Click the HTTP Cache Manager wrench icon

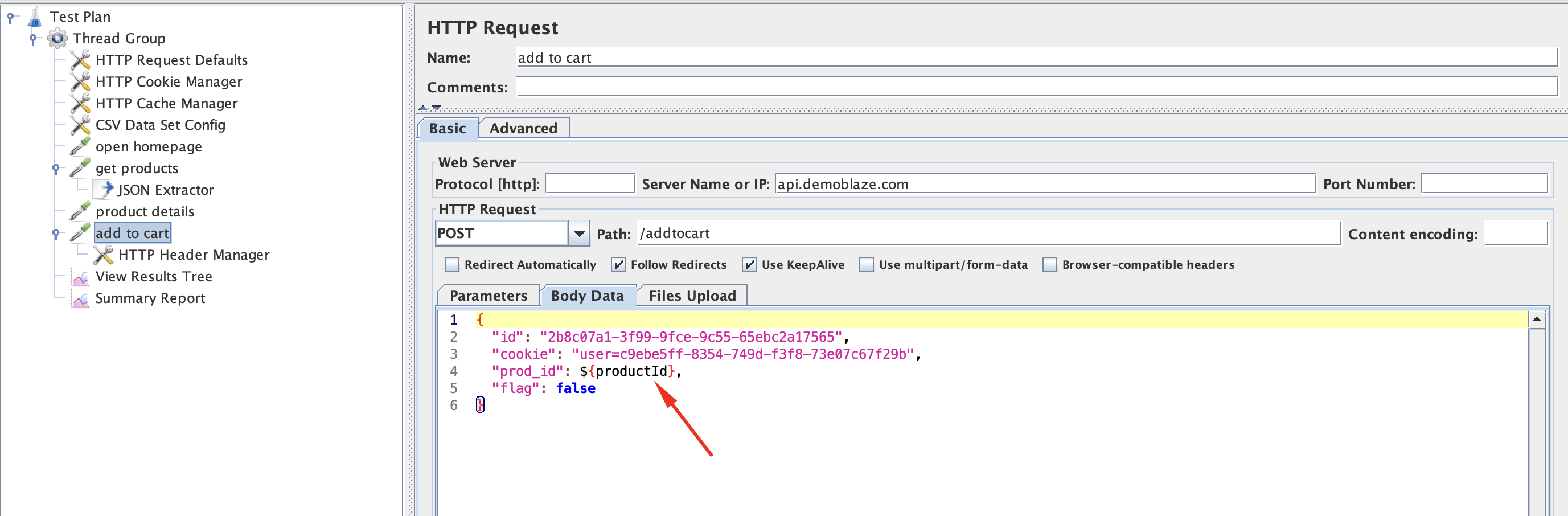pos(80,103)
